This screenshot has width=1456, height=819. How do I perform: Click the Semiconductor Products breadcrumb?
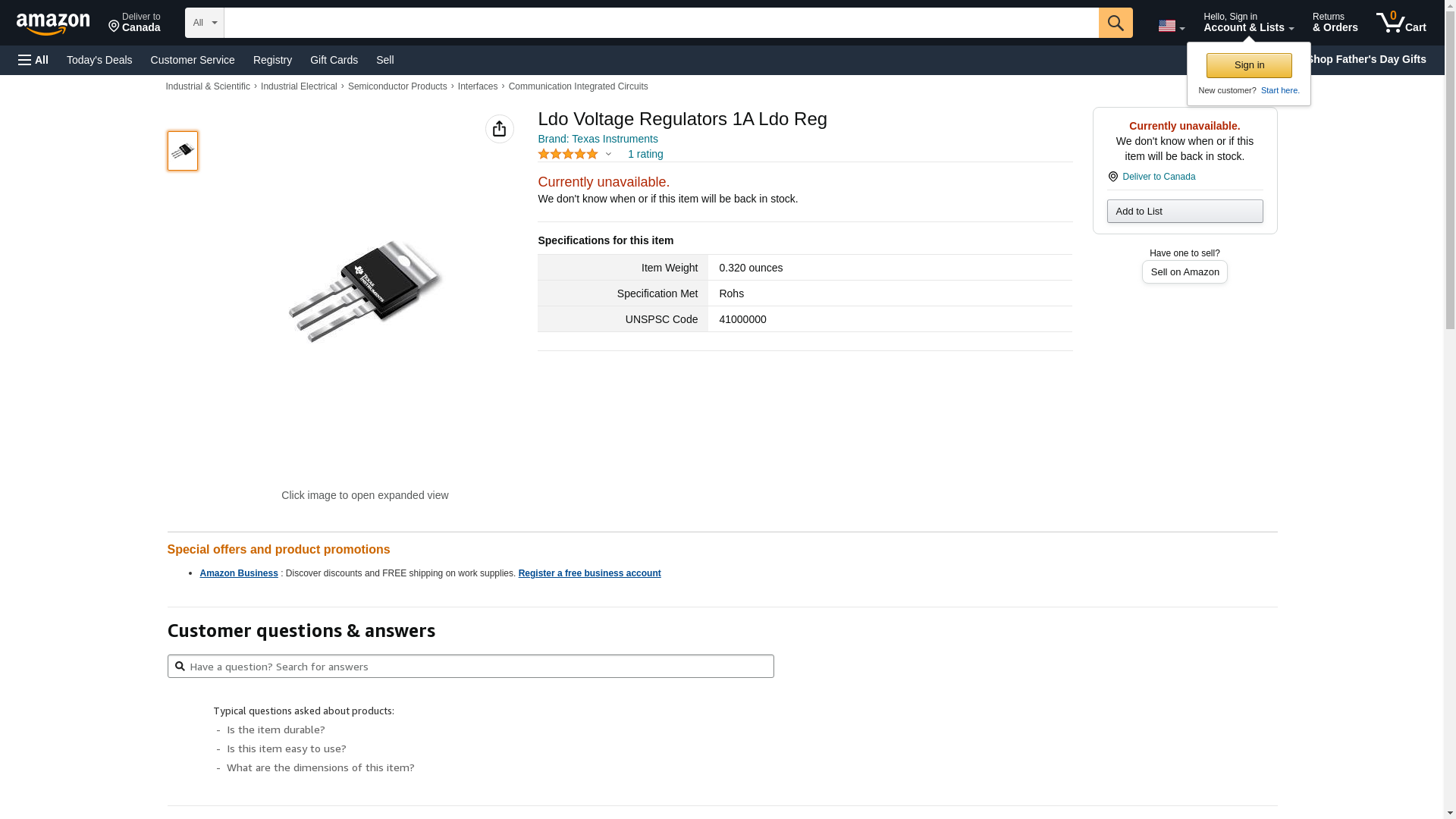397,86
